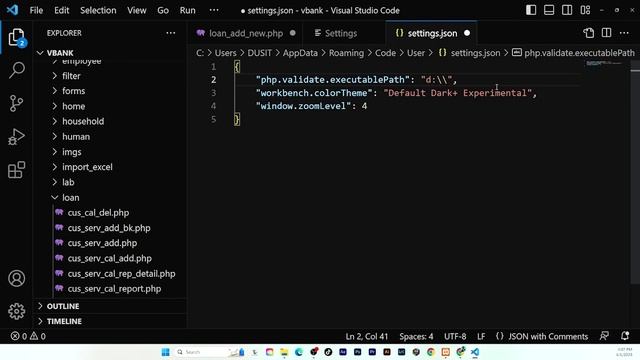Open the Explorer view in activity bar
The height and width of the screenshot is (360, 640).
pyautogui.click(x=17, y=38)
